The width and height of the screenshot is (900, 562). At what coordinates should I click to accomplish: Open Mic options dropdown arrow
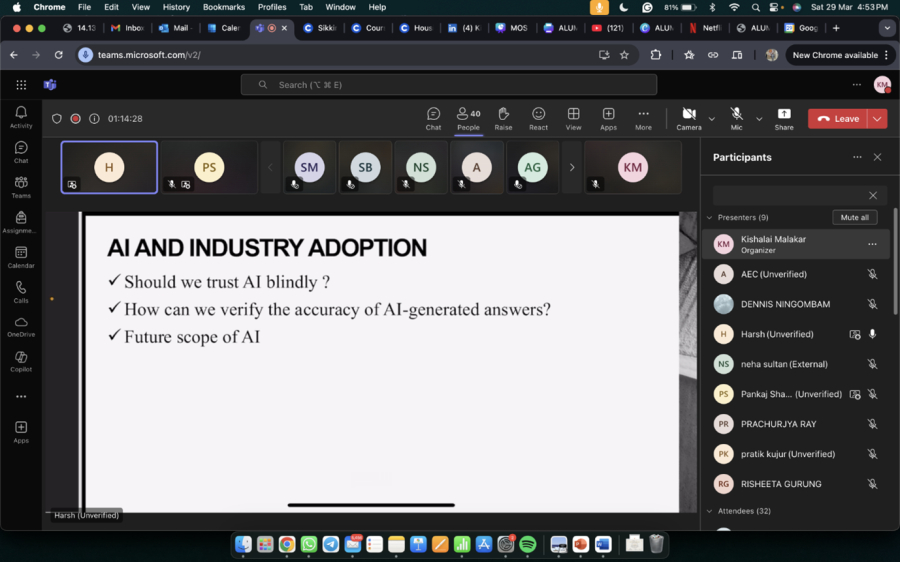pyautogui.click(x=759, y=119)
